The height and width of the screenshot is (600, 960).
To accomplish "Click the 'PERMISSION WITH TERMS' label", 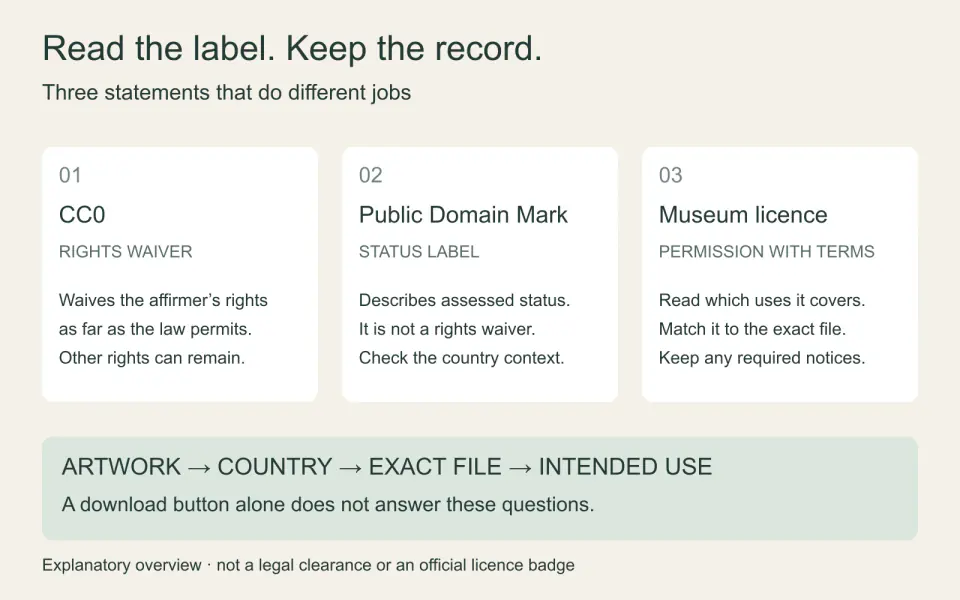I will pos(767,252).
